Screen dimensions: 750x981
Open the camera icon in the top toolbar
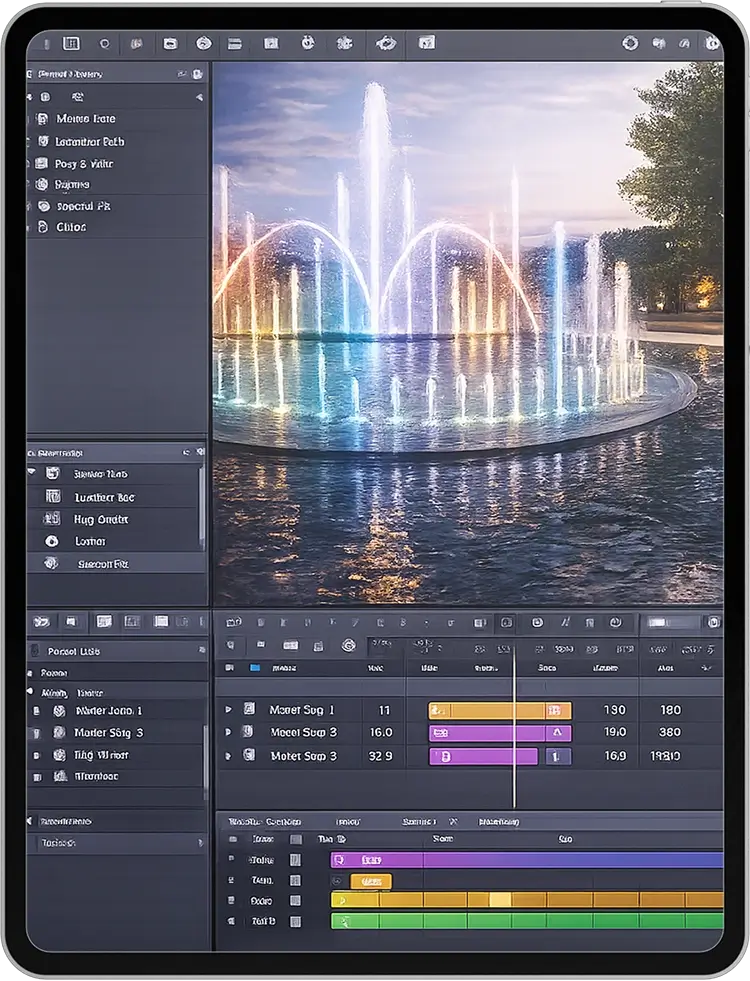coord(170,44)
